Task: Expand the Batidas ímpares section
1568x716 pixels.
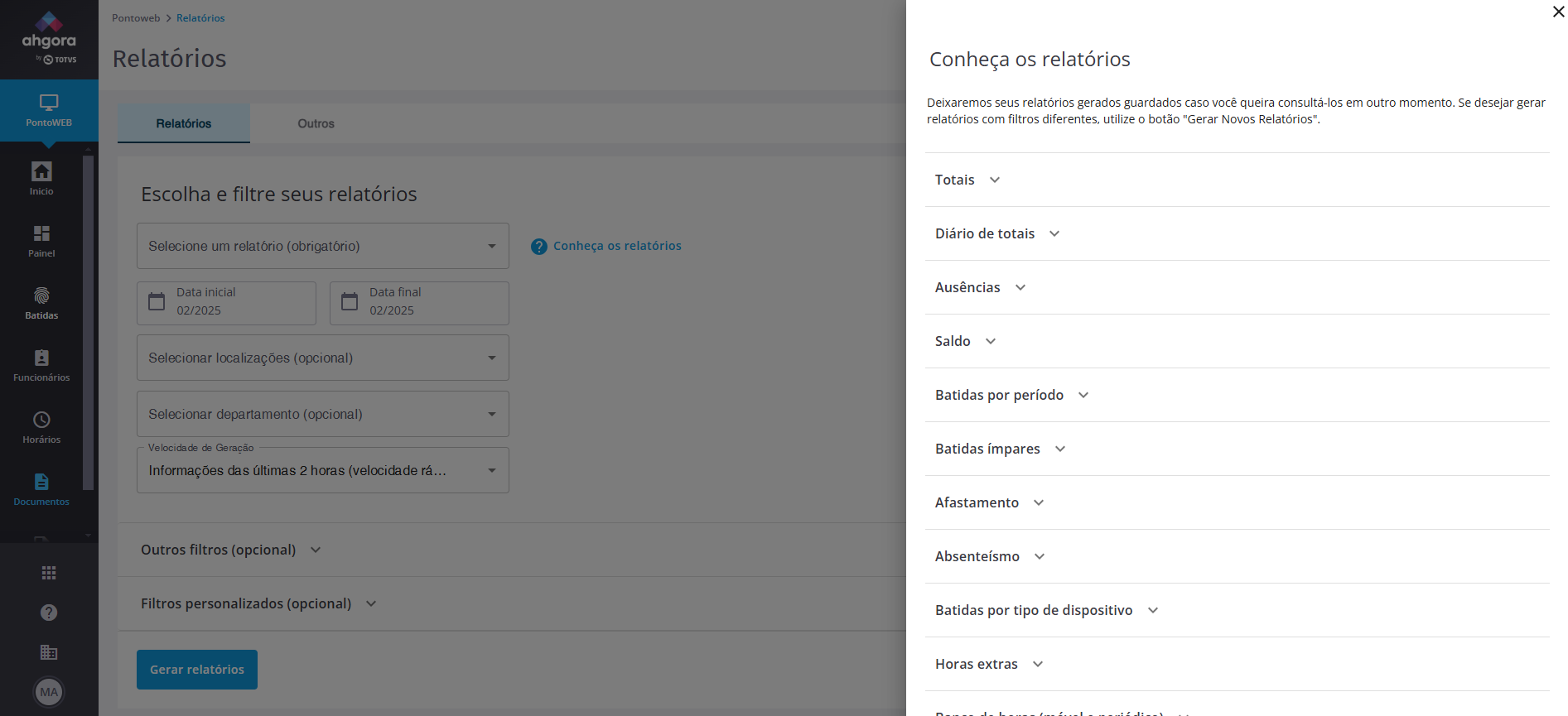Action: (1000, 449)
